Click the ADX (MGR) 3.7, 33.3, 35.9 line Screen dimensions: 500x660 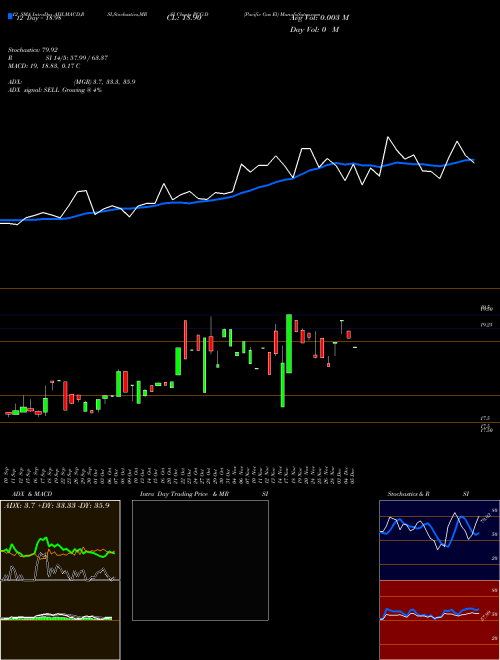[x=72, y=82]
